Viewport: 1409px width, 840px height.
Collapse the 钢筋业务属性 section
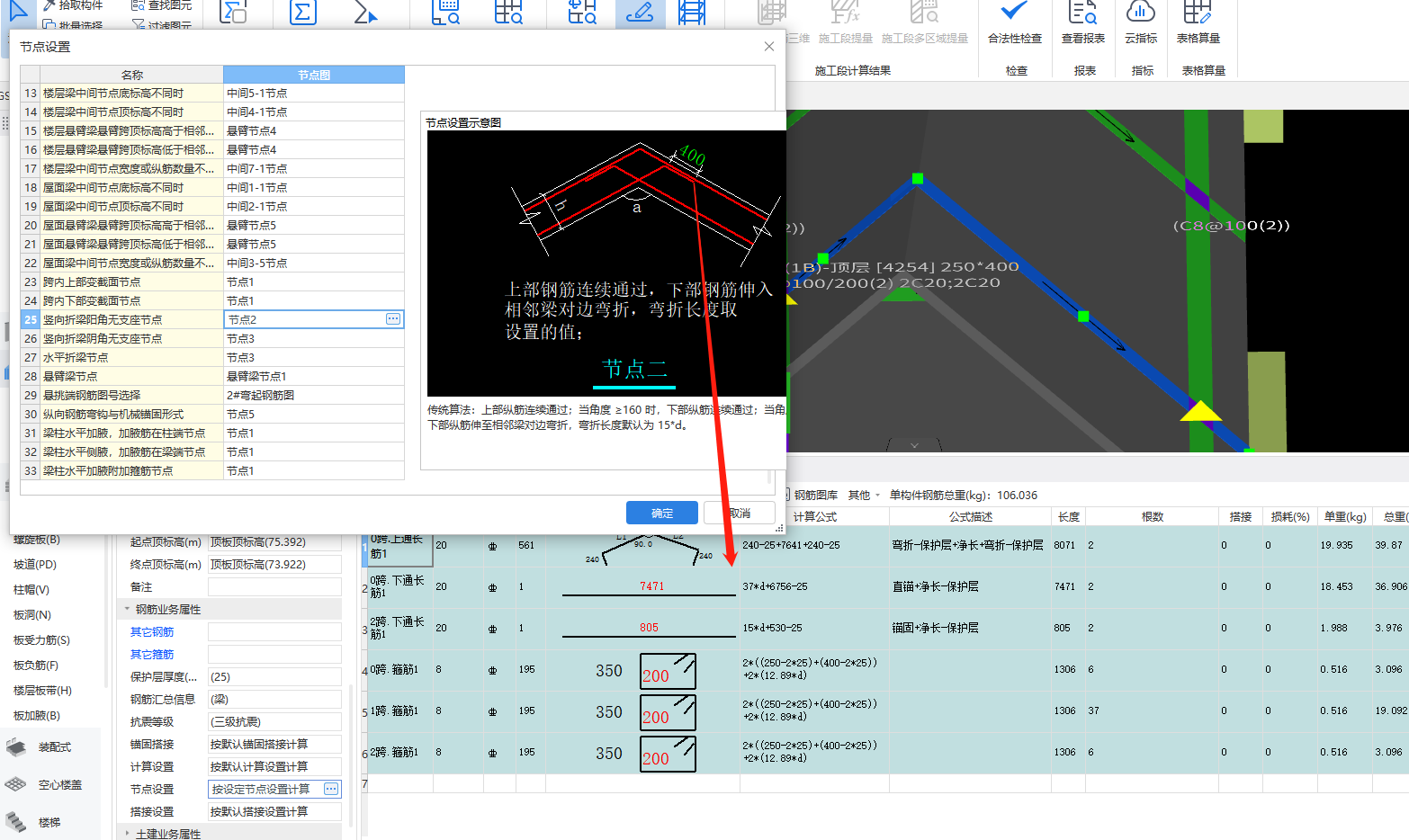[127, 609]
